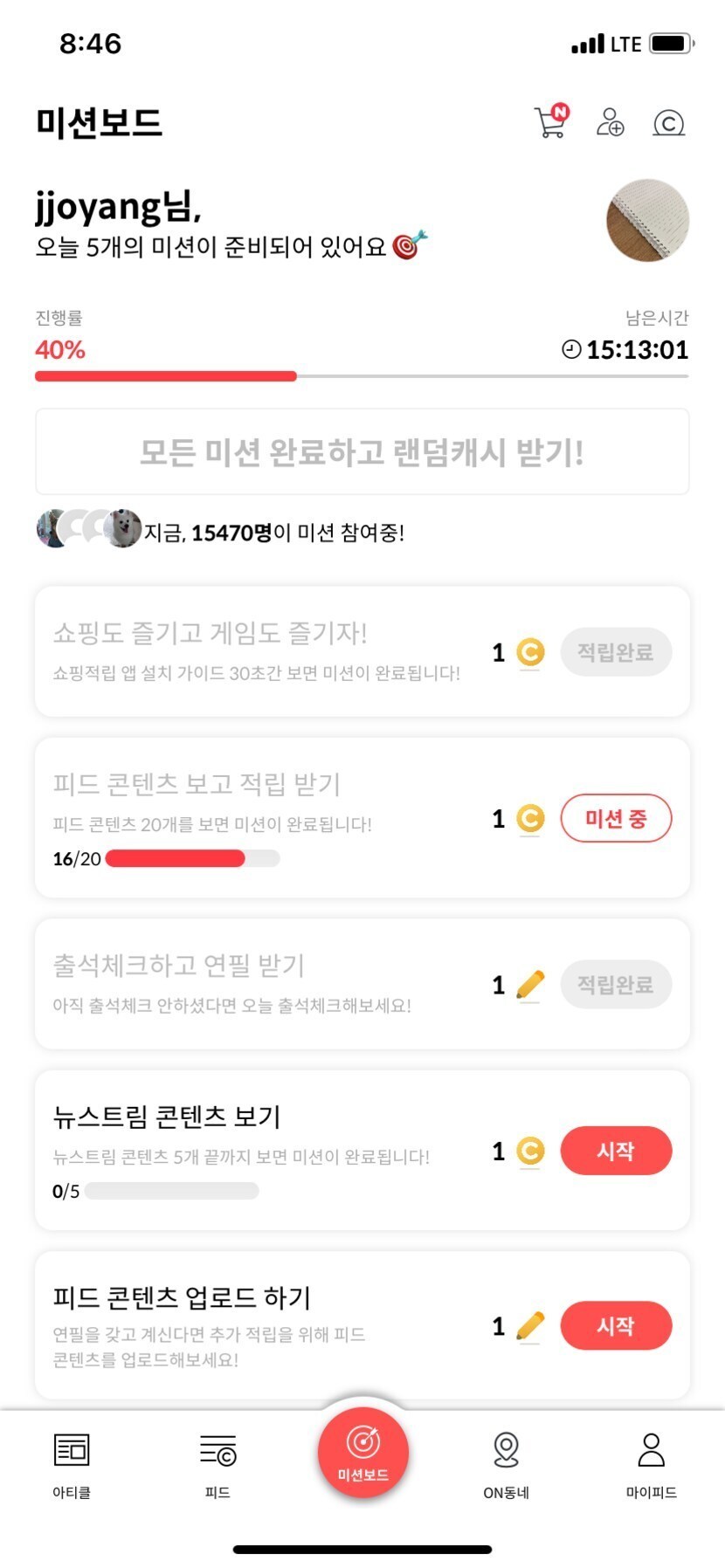Open the ON동네 tab
This screenshot has width=725, height=1568.
(507, 1465)
